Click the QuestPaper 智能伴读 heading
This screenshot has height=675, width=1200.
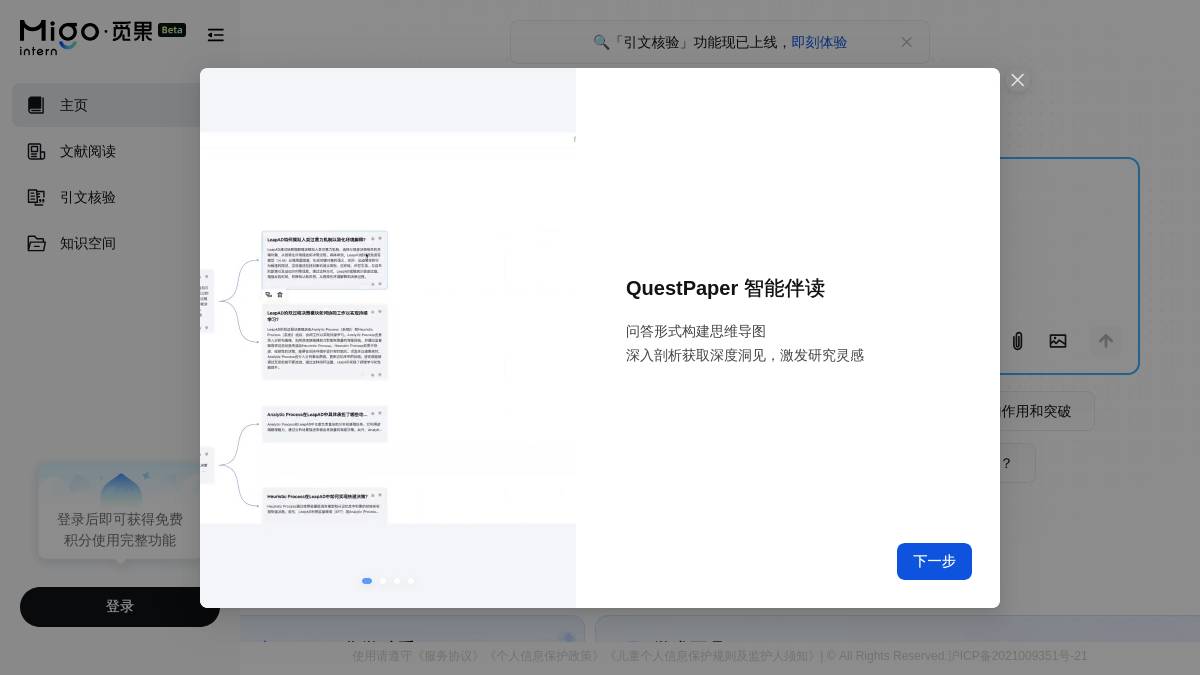pyautogui.click(x=725, y=288)
